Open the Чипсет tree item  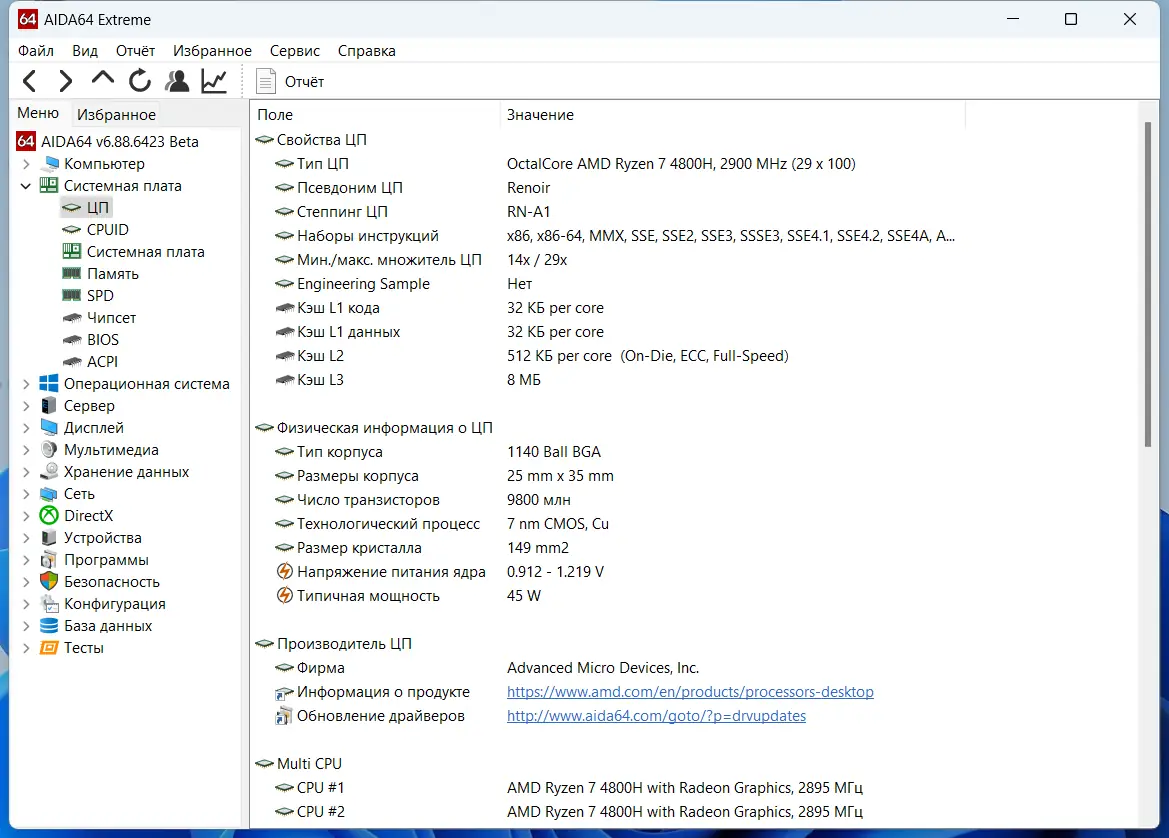click(99, 318)
